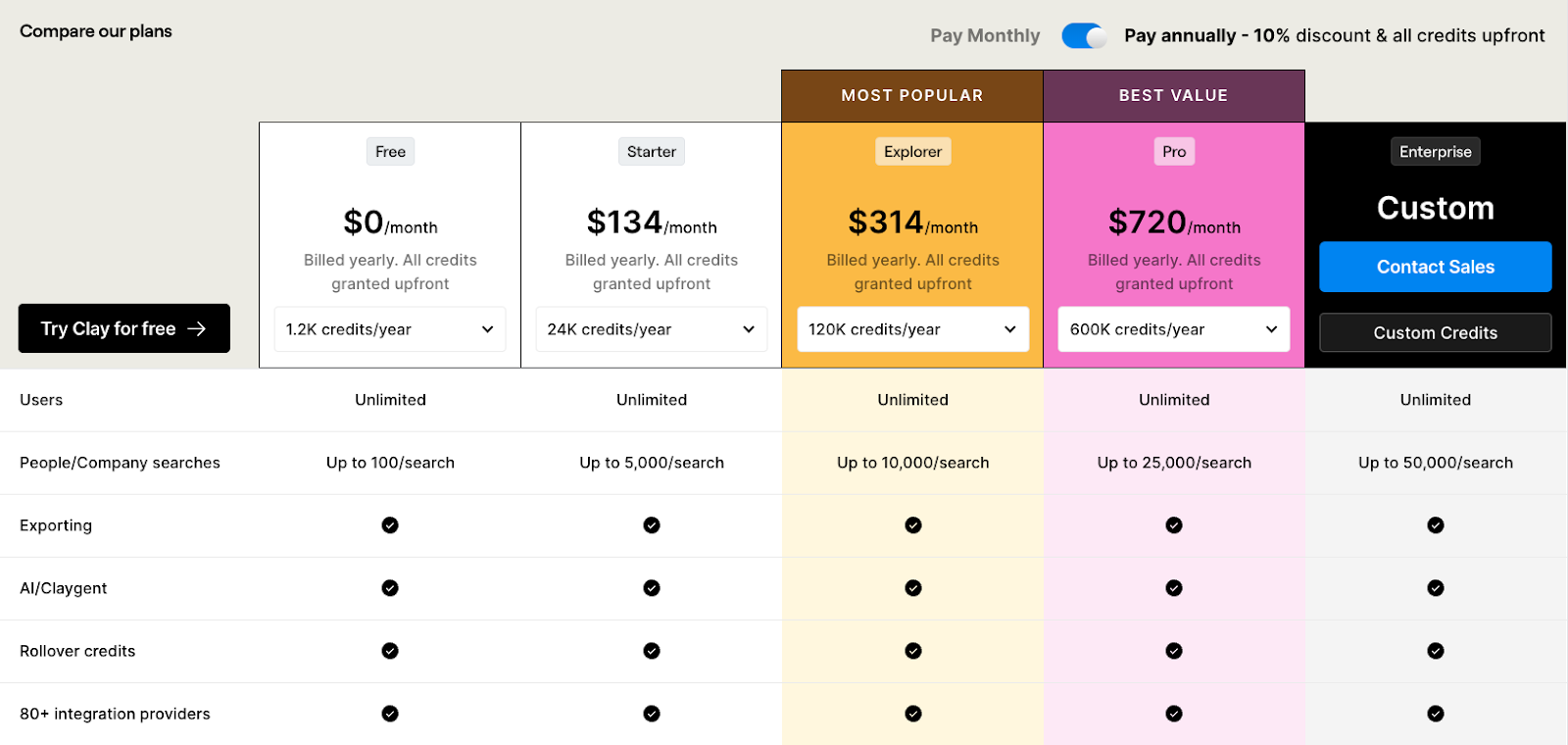Open the 120K credits/year dropdown
1568x745 pixels.
pos(913,329)
